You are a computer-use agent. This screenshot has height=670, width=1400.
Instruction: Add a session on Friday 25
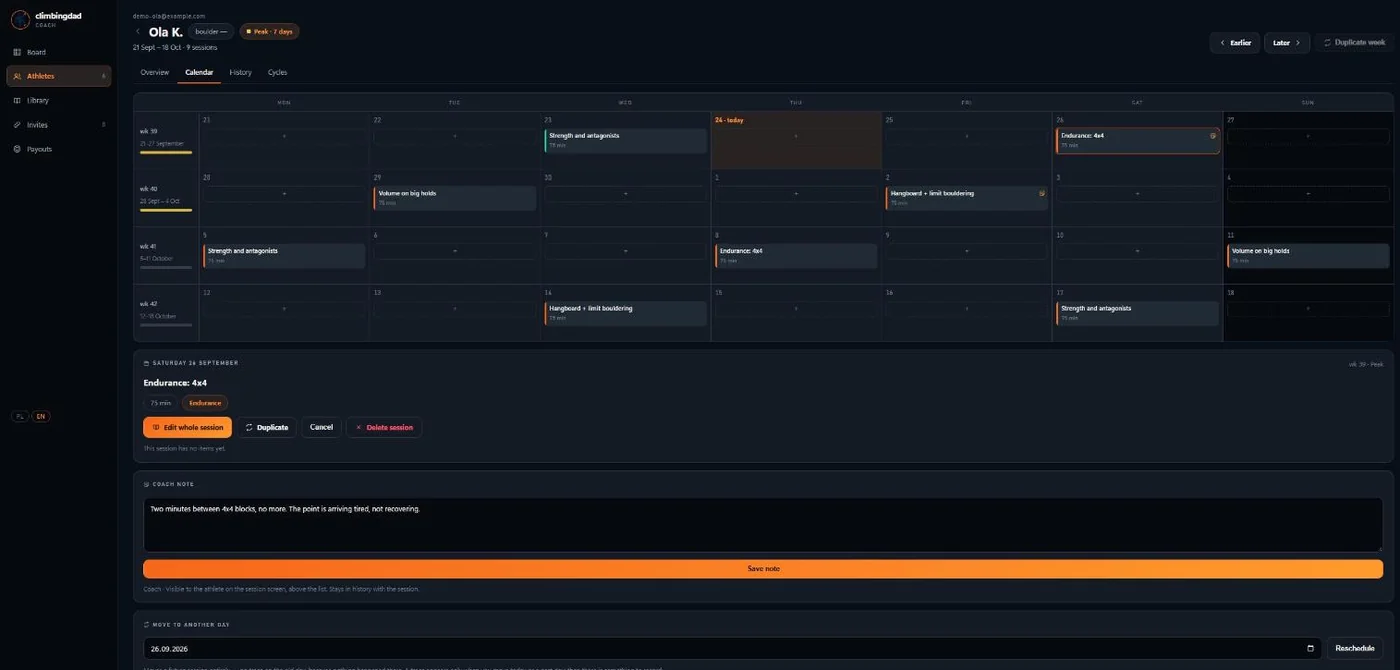click(967, 136)
